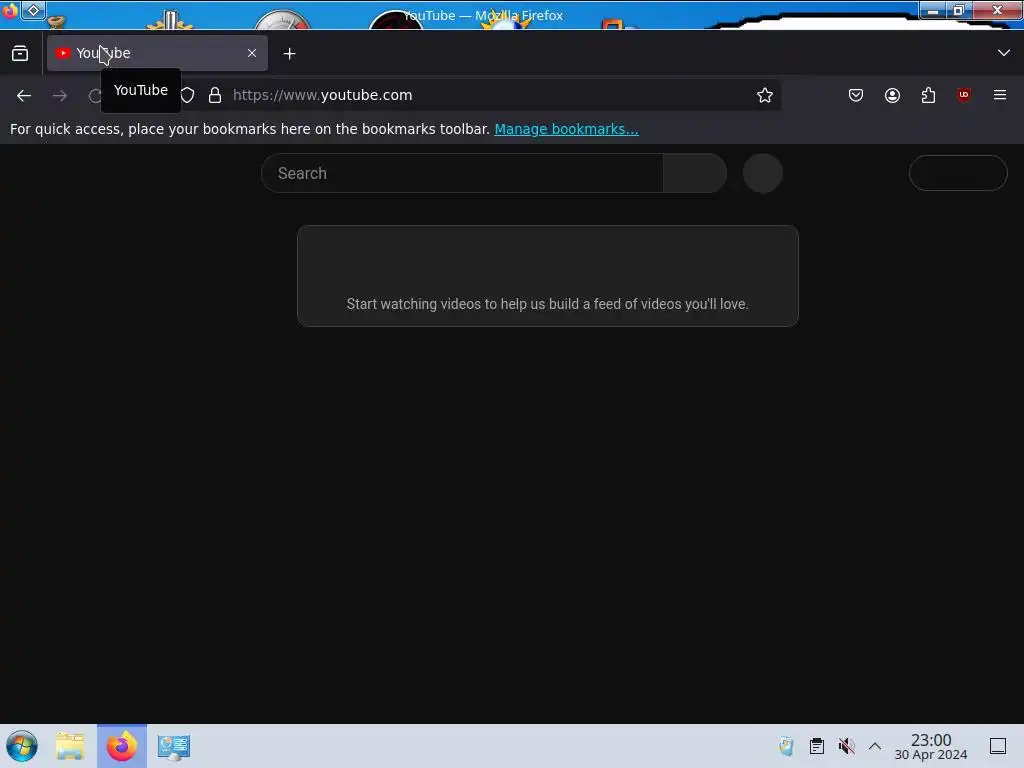Unmute audio via the muted speaker icon

click(x=846, y=746)
